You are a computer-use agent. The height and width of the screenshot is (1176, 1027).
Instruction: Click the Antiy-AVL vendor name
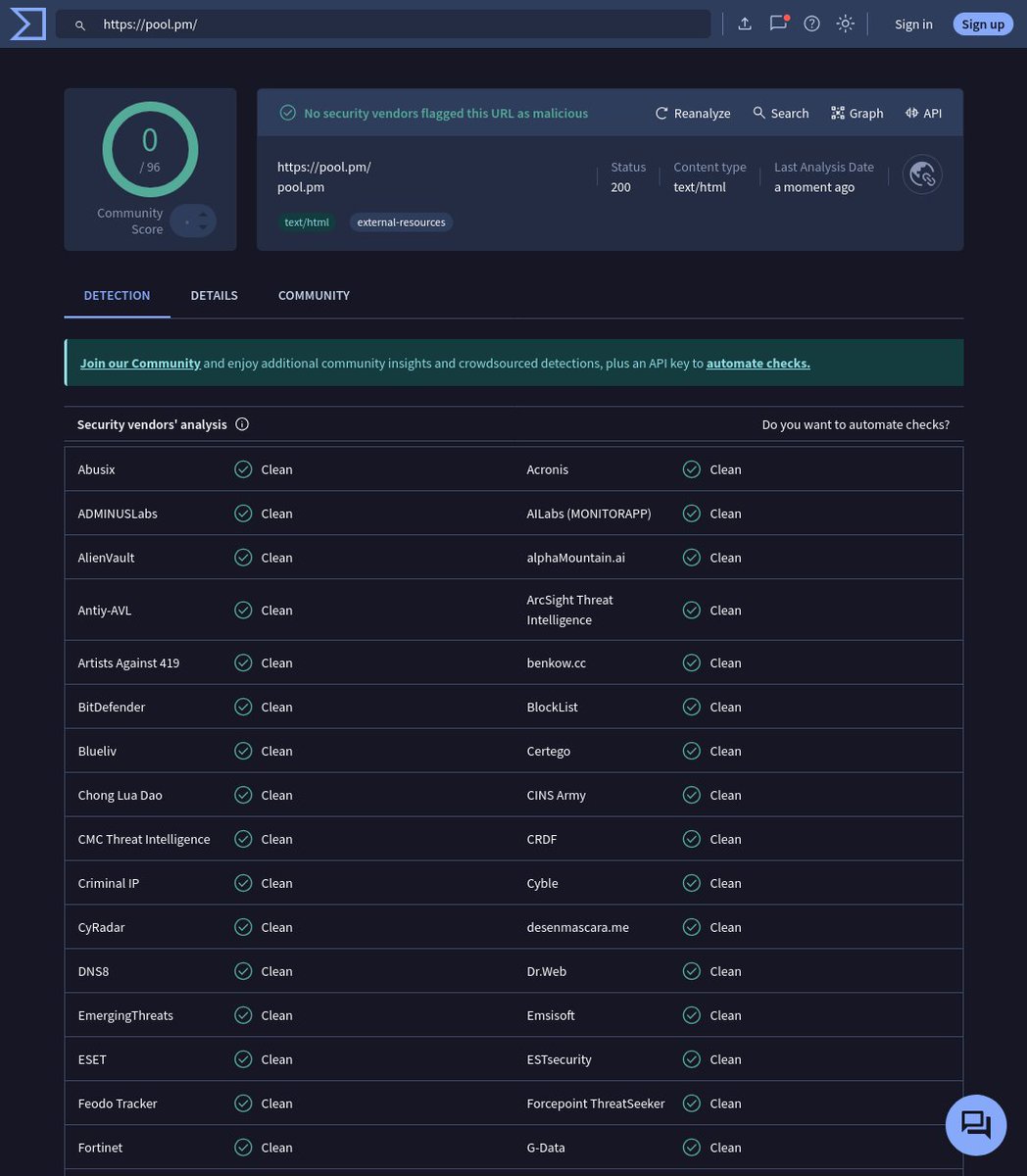point(105,610)
